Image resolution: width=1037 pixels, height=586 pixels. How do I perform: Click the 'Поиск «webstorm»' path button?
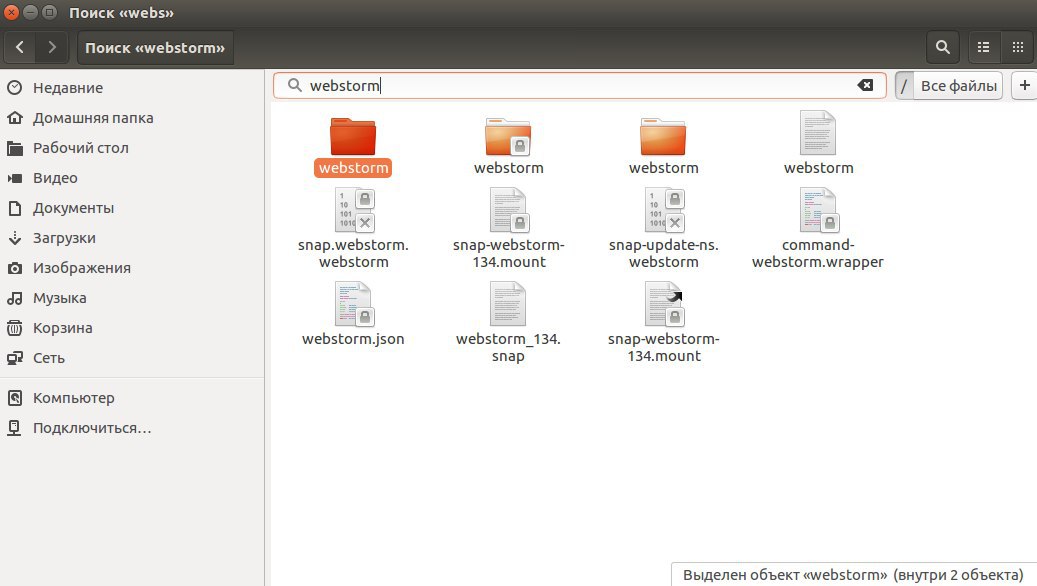(155, 47)
